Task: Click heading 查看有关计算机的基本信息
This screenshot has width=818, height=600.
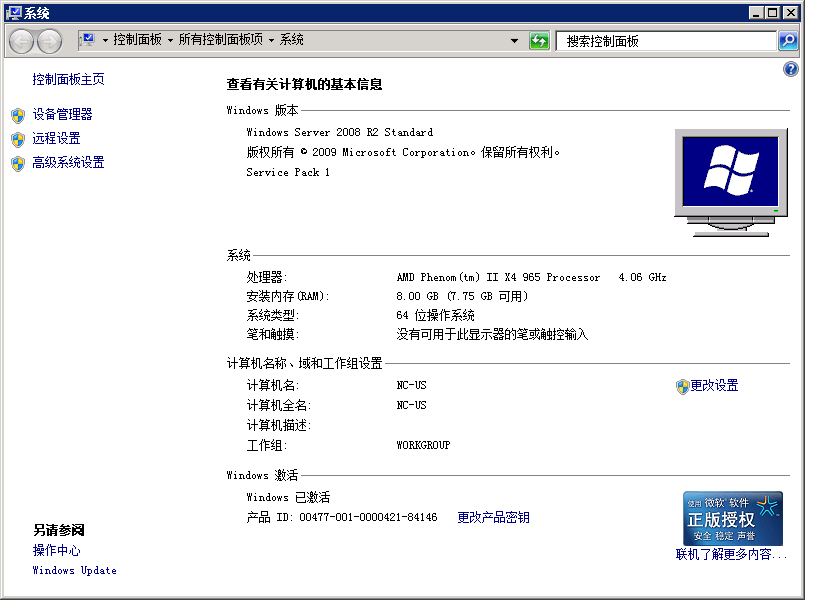Action: [x=305, y=85]
